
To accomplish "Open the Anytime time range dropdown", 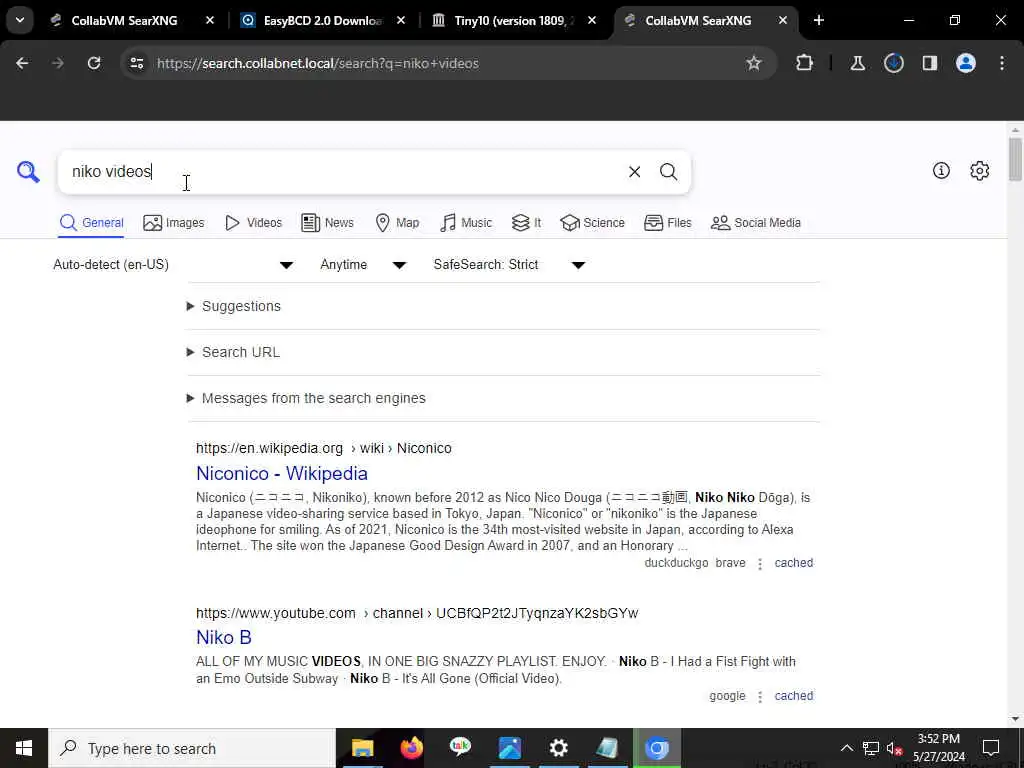I will (363, 264).
